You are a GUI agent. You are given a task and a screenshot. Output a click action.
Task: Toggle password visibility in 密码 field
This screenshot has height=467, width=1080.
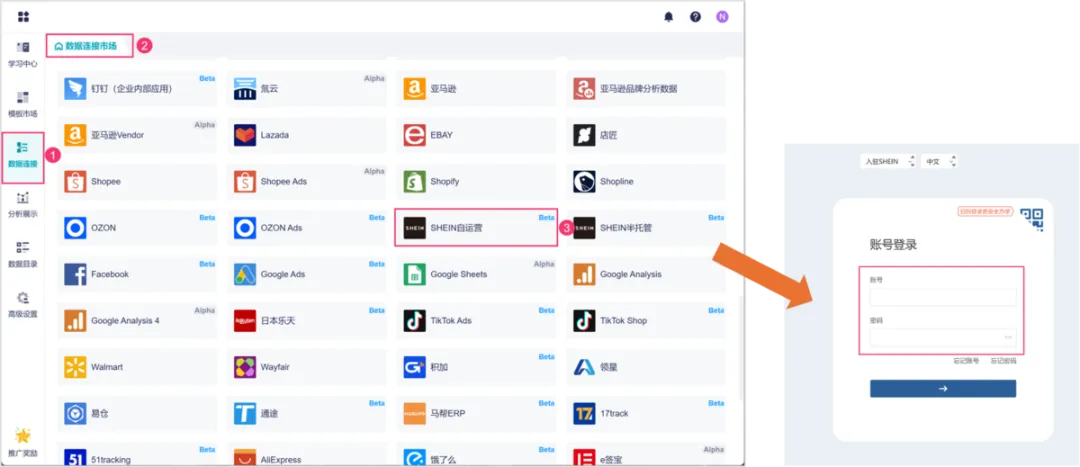coord(1008,338)
